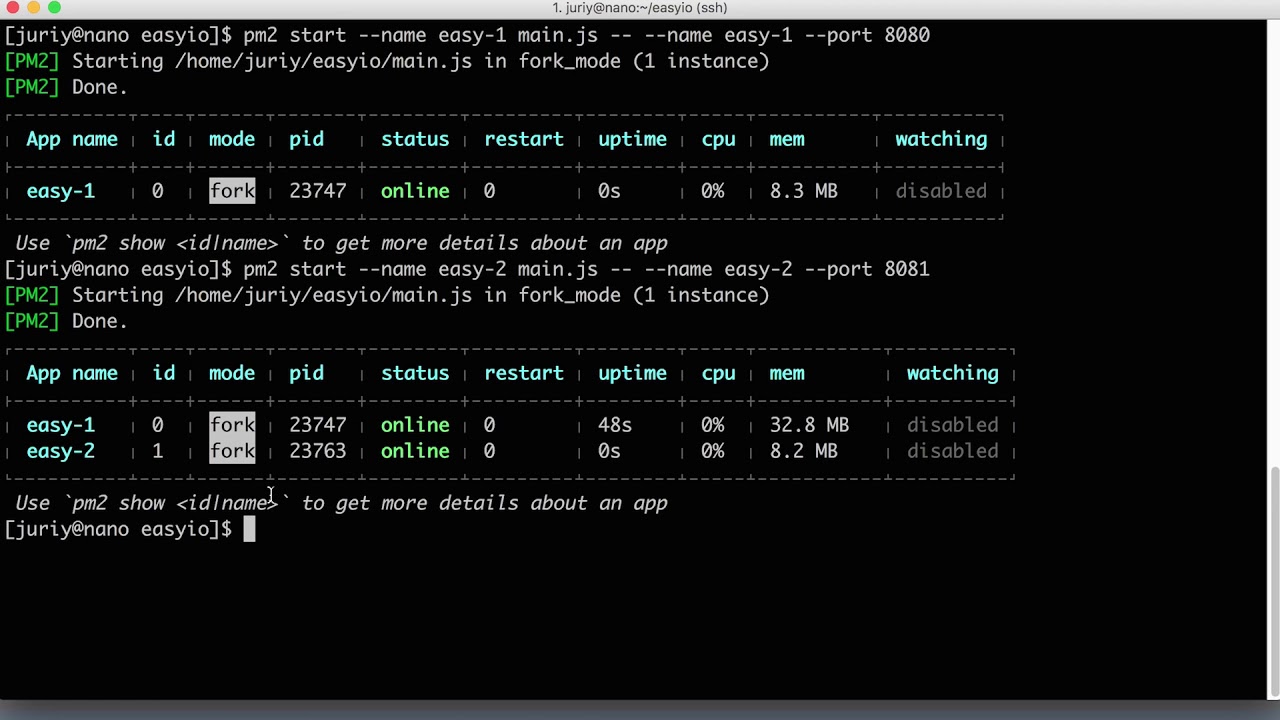Click the 'id' value 1 for easy-2
The height and width of the screenshot is (720, 1280).
[158, 451]
